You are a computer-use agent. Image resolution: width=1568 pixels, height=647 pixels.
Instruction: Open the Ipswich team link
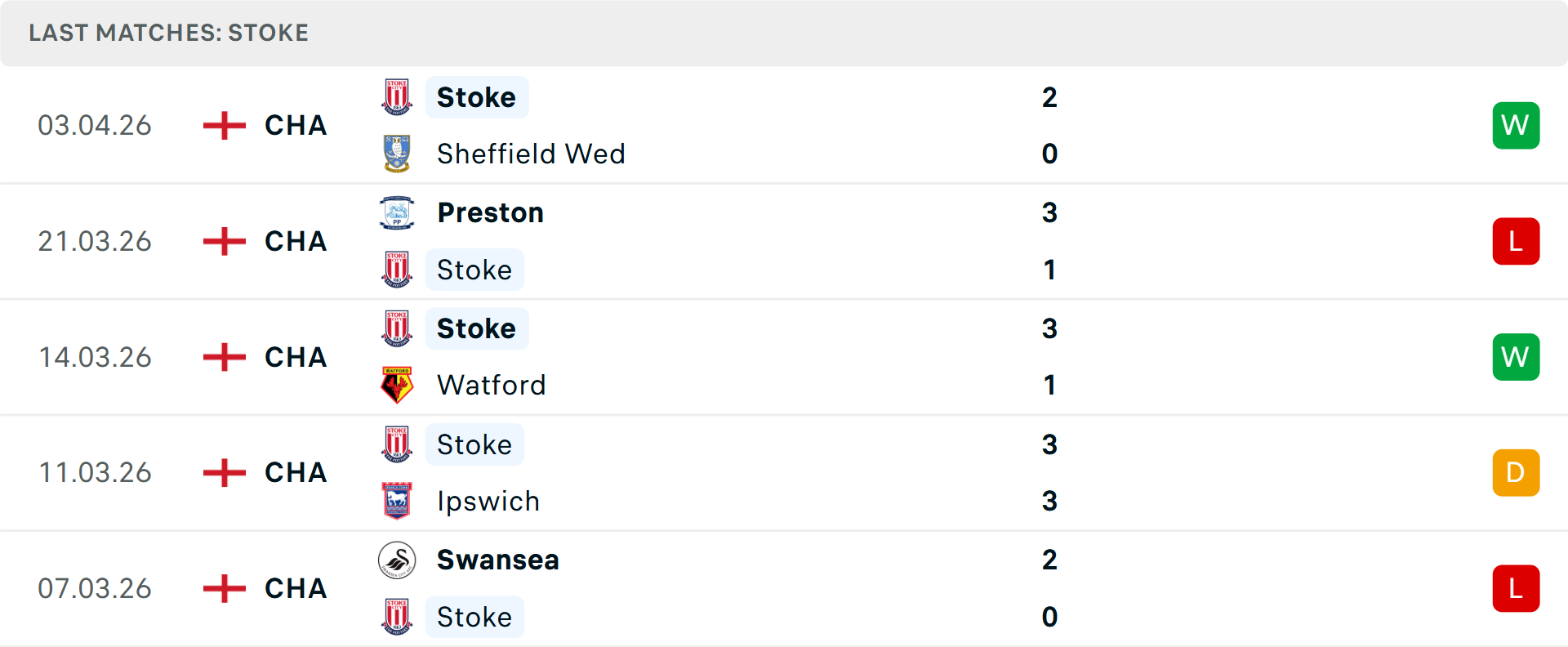point(488,501)
